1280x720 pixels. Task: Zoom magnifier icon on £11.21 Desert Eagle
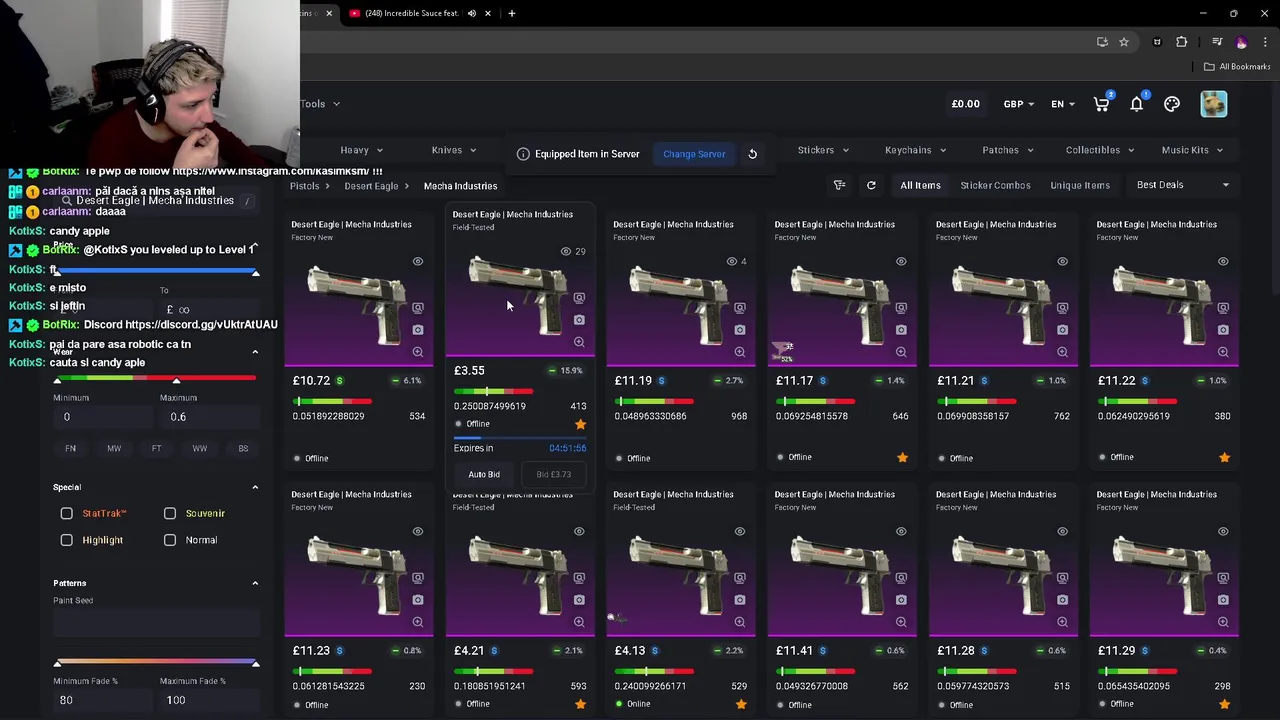1062,352
